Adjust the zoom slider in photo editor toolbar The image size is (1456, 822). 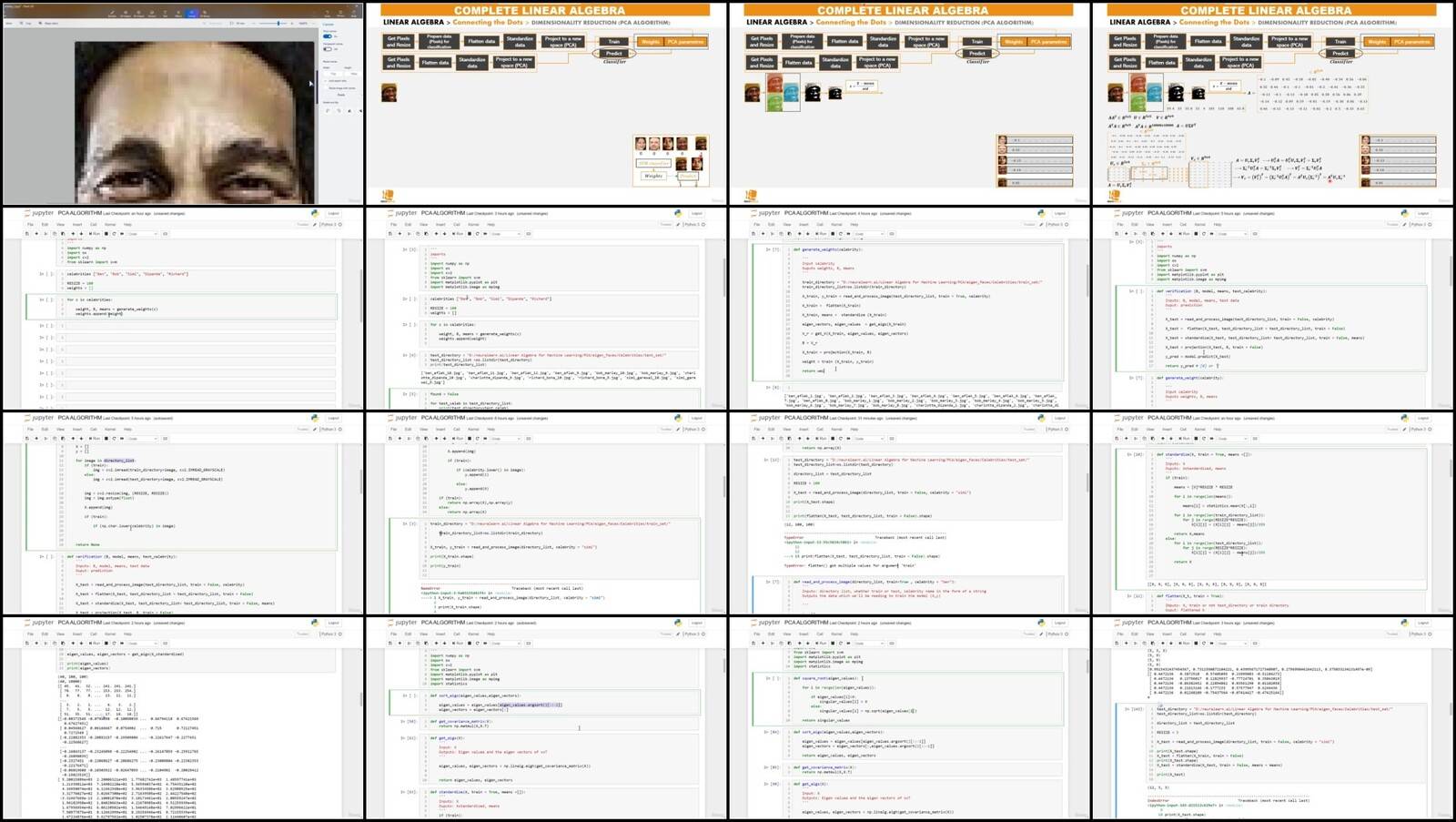[273, 24]
